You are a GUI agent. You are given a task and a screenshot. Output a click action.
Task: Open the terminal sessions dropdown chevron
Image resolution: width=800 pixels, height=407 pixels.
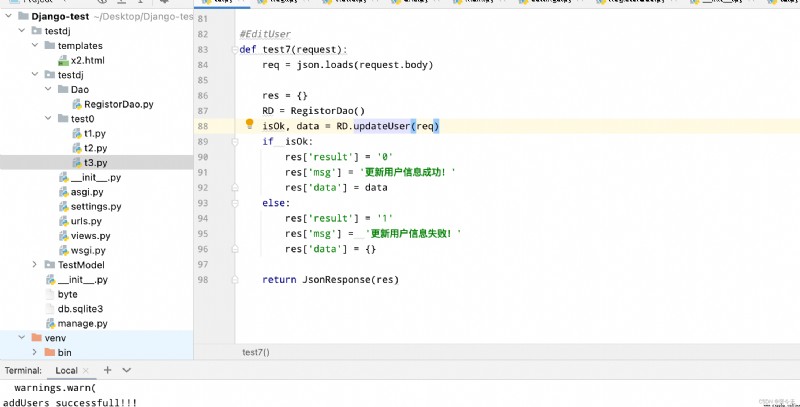tap(127, 370)
